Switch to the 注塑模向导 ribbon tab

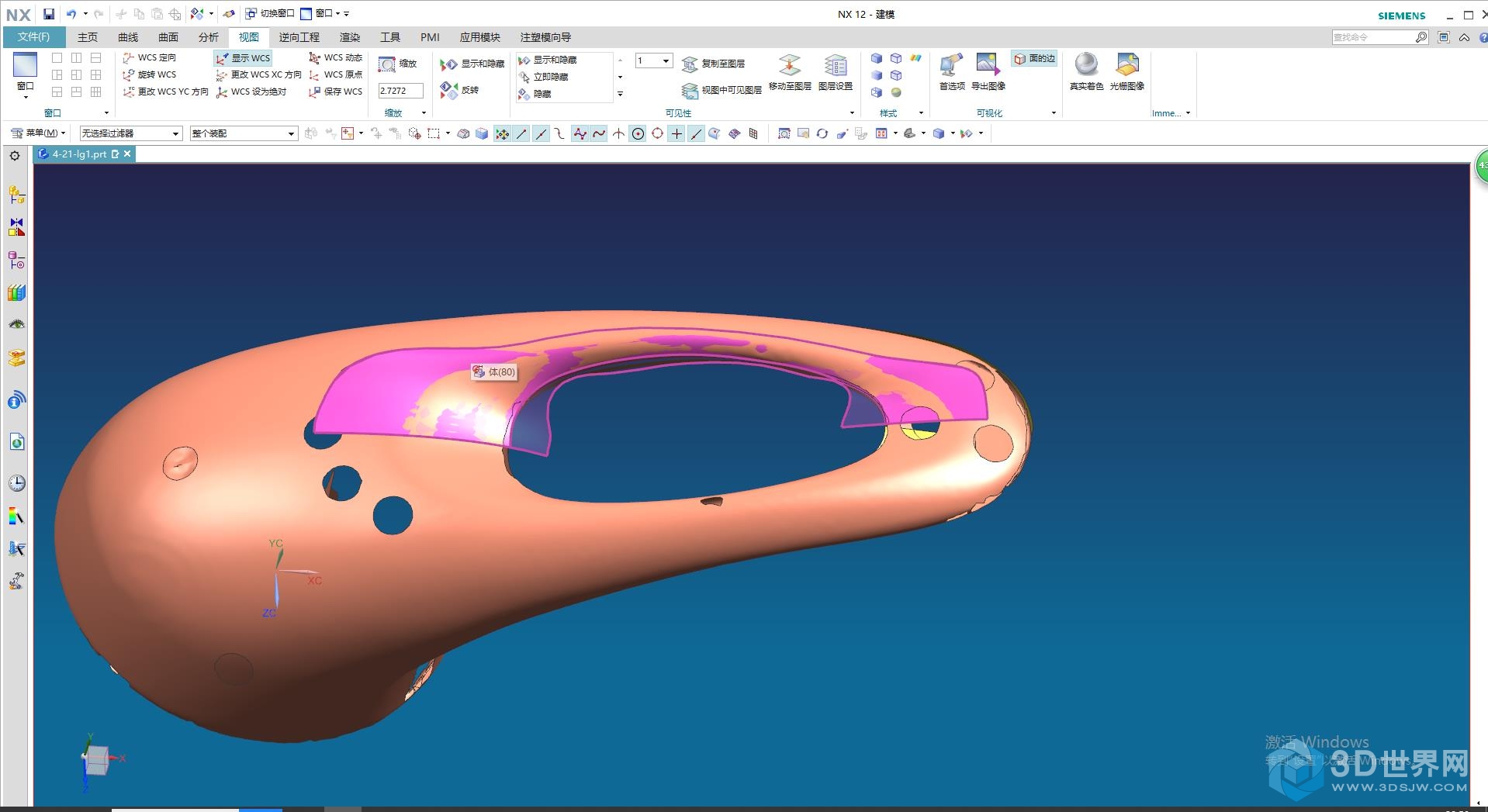(x=545, y=37)
